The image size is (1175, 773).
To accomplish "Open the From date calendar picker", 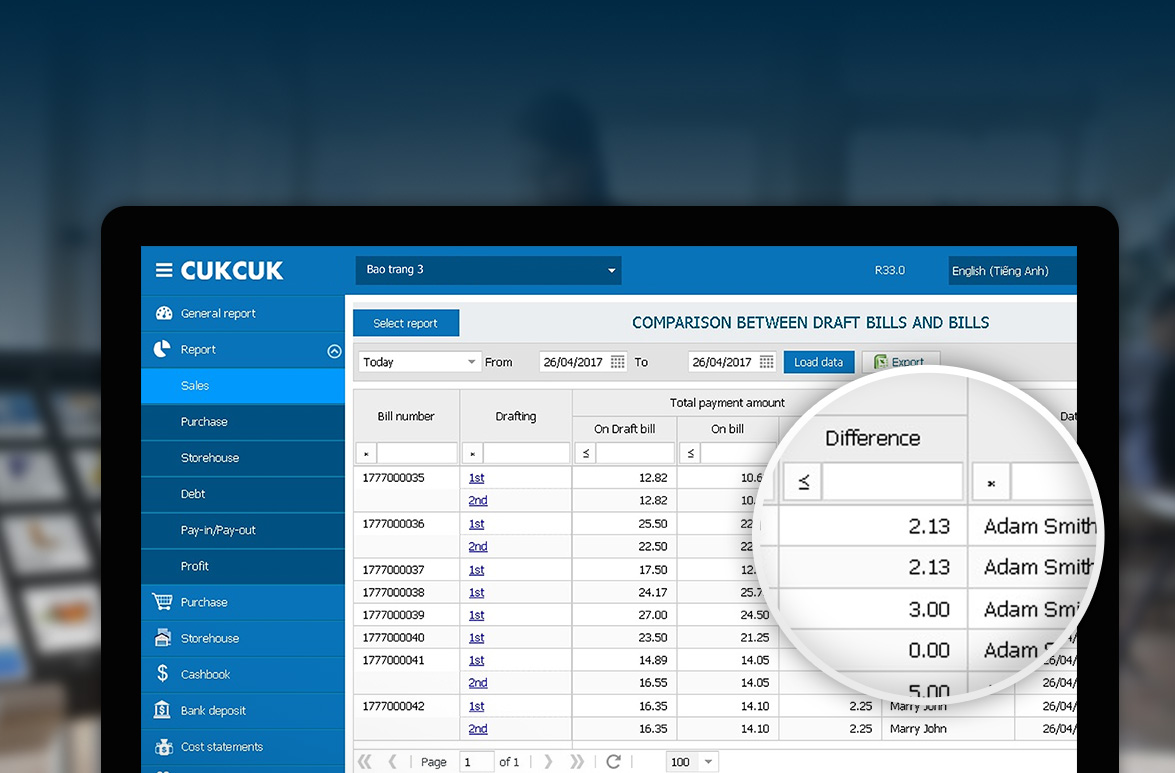I will (617, 362).
